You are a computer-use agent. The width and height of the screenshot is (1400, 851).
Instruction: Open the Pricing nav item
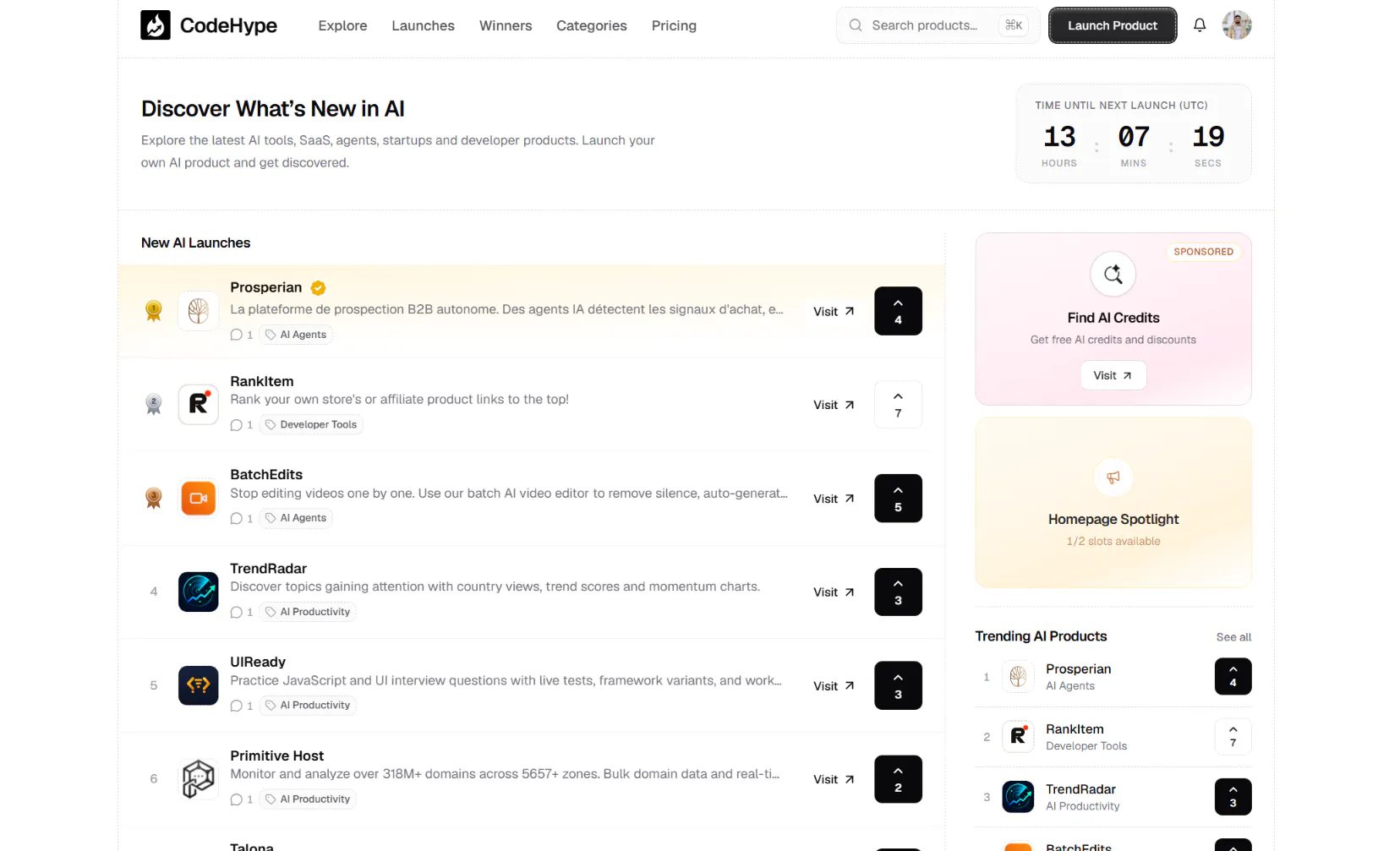click(674, 25)
